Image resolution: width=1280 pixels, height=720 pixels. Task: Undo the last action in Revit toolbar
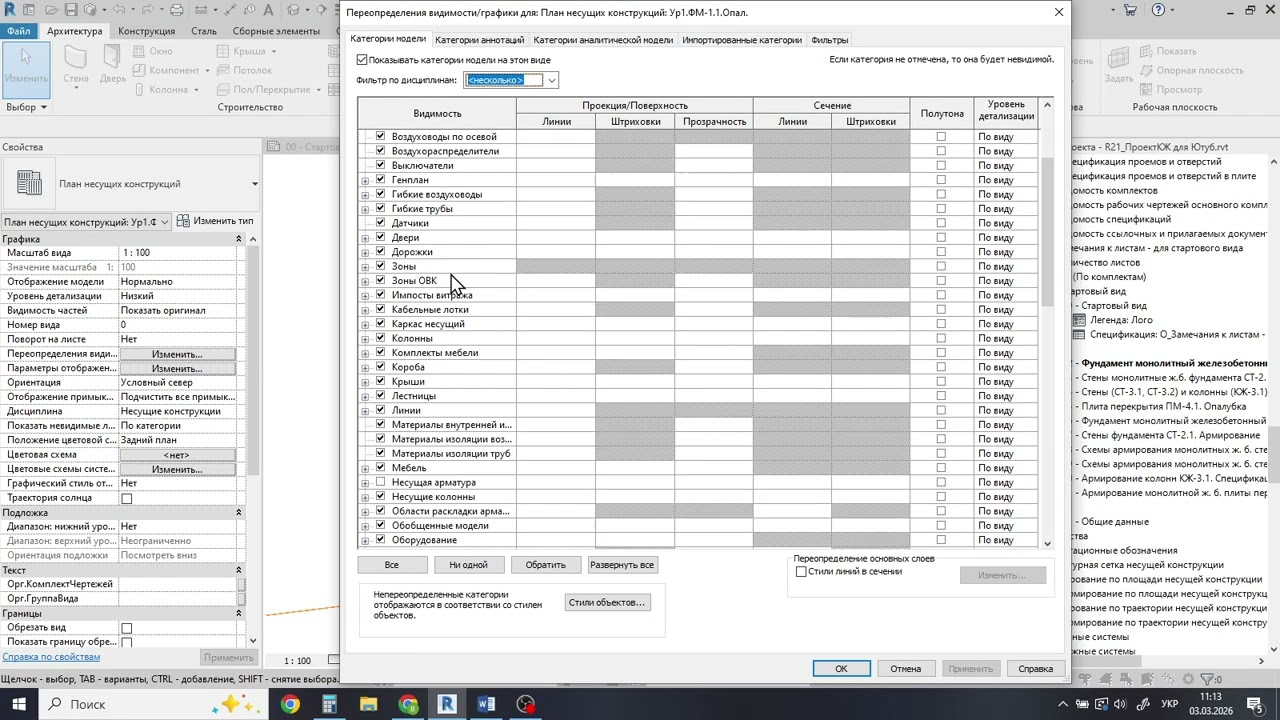point(119,10)
